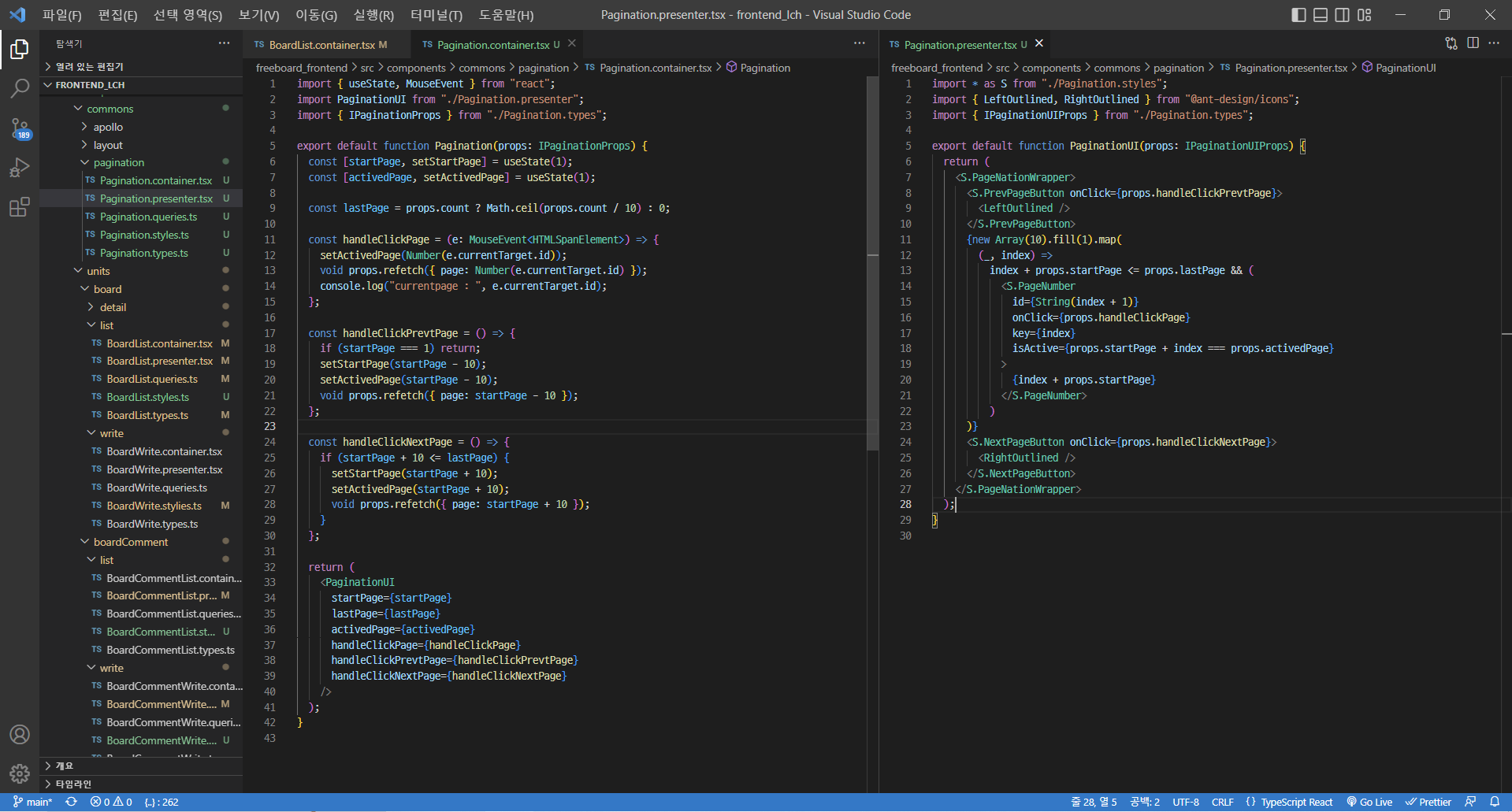Open the 도움말(H) menu
This screenshot has width=1512, height=812.
click(x=506, y=15)
